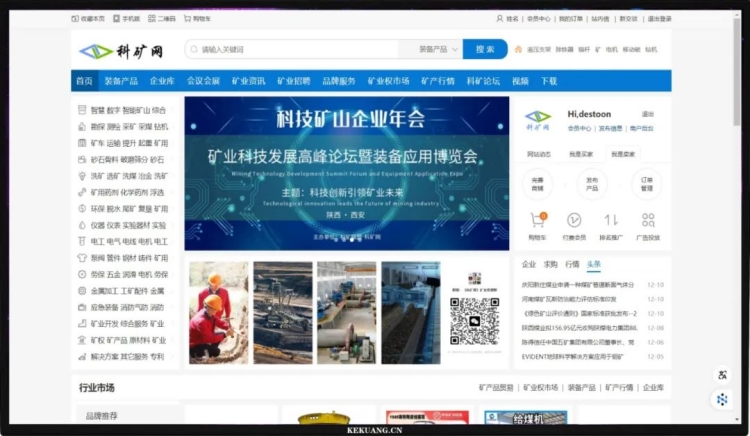The image size is (750, 436).
Task: Click the 购物车 shopping cart icon in user panel
Action: 536,220
